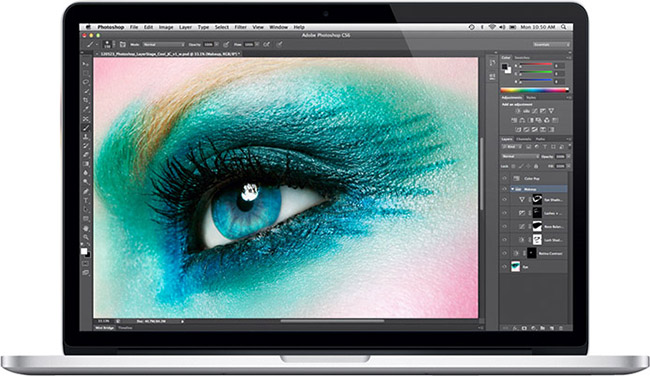Click the color spectrum ramp
The image size is (650, 376).
534,90
